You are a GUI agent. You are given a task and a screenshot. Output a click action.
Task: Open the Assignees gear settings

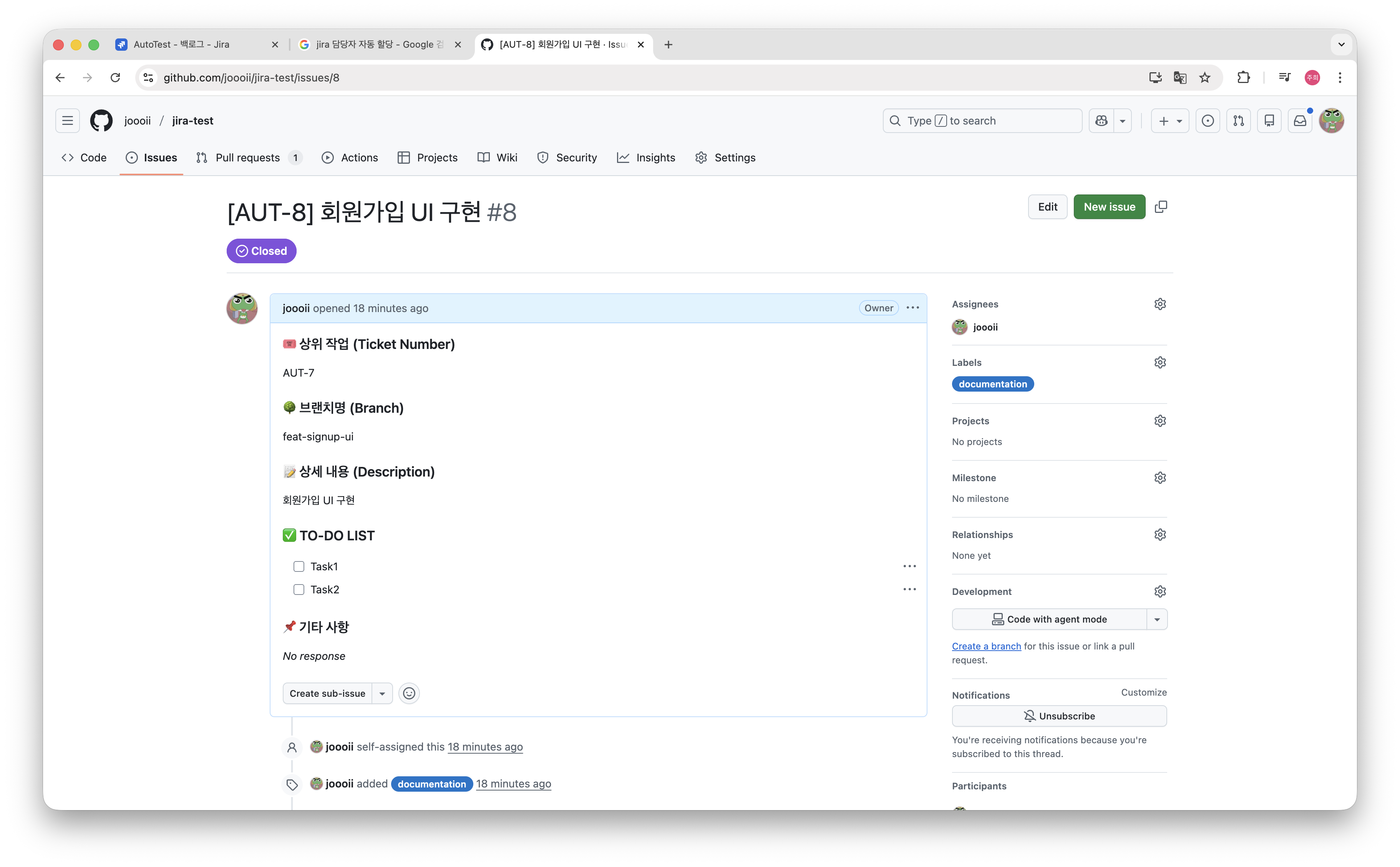point(1160,304)
